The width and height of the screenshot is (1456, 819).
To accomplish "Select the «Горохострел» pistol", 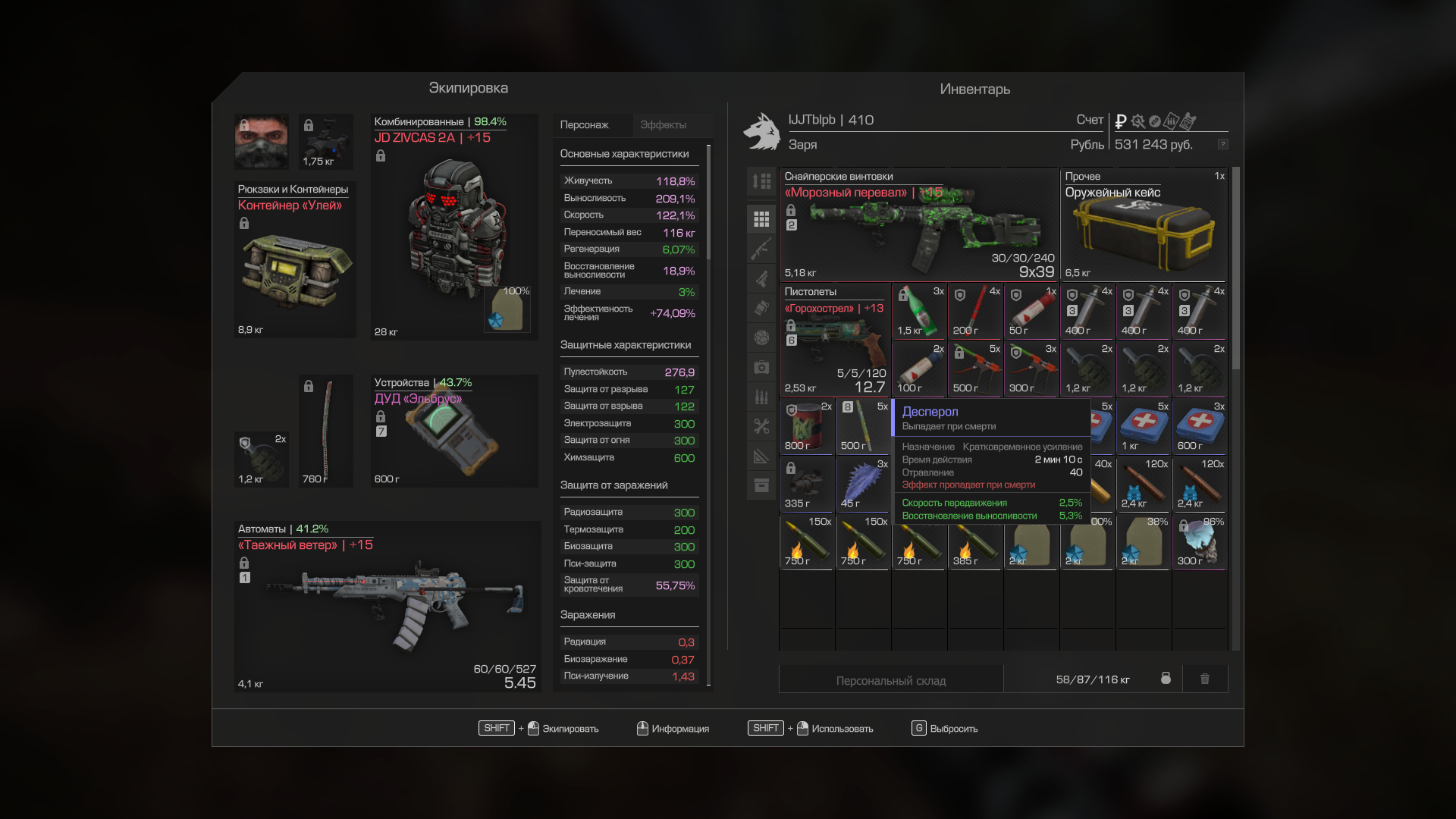I will [835, 340].
